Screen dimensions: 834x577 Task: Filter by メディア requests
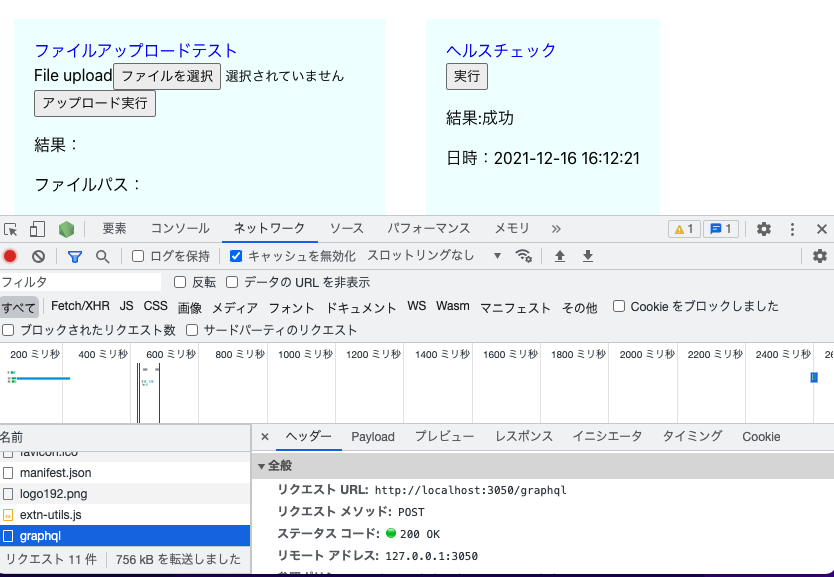point(235,307)
